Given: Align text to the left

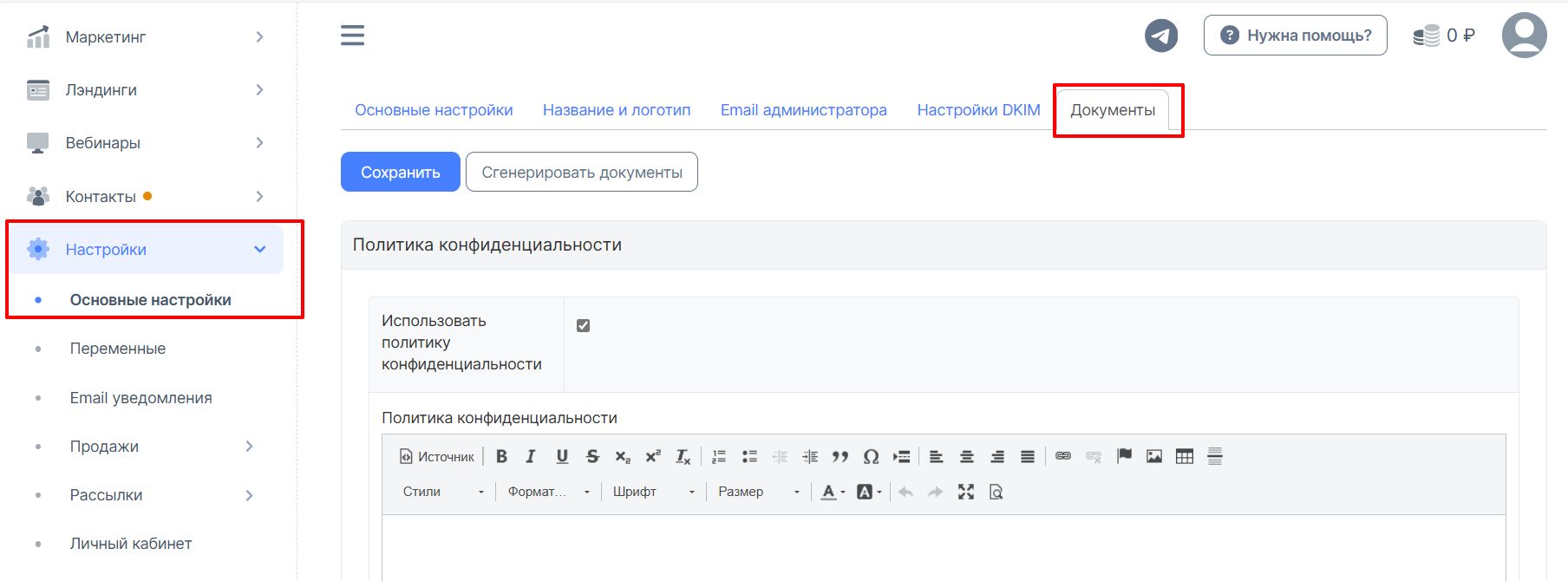Looking at the screenshot, I should tap(937, 456).
